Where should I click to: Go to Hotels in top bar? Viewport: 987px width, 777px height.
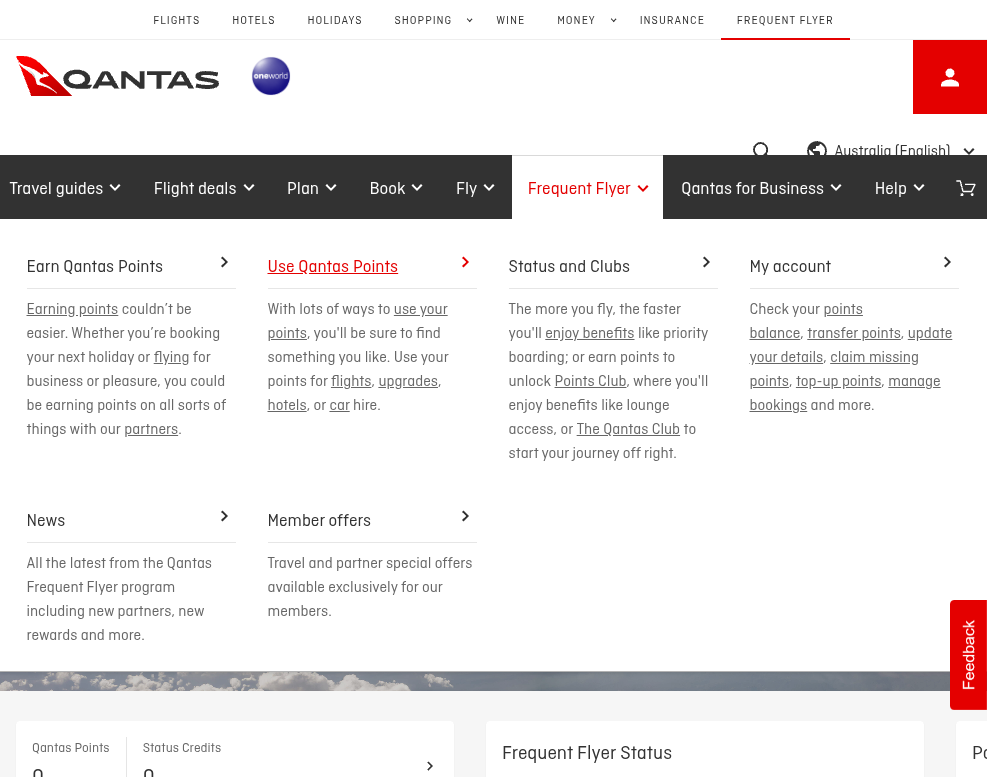254,20
